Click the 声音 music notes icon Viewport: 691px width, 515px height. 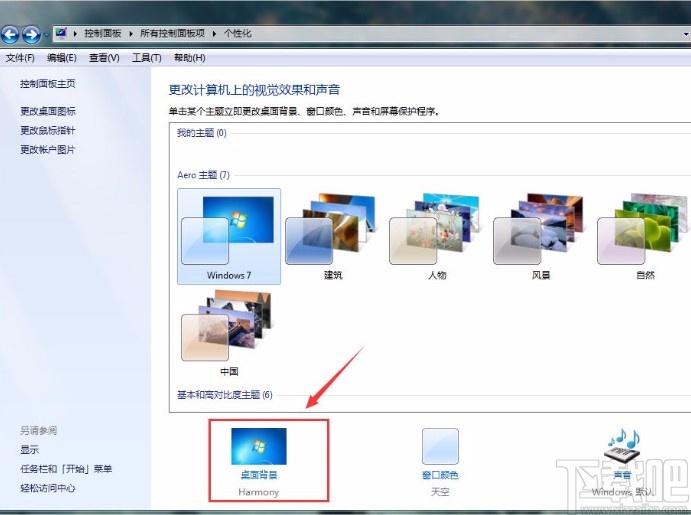pos(622,446)
